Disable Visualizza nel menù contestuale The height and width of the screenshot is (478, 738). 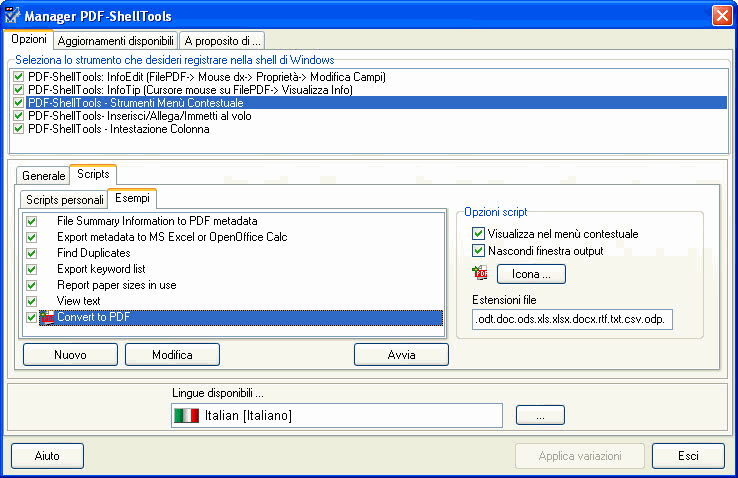pyautogui.click(x=478, y=233)
